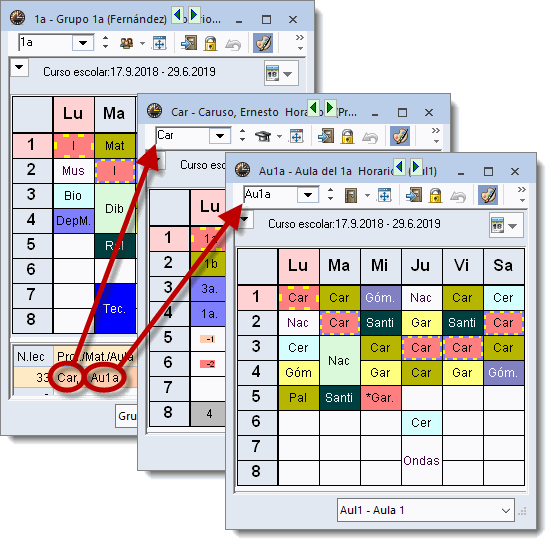Select the Ondas cell on Thursday
The width and height of the screenshot is (546, 539).
click(x=421, y=460)
